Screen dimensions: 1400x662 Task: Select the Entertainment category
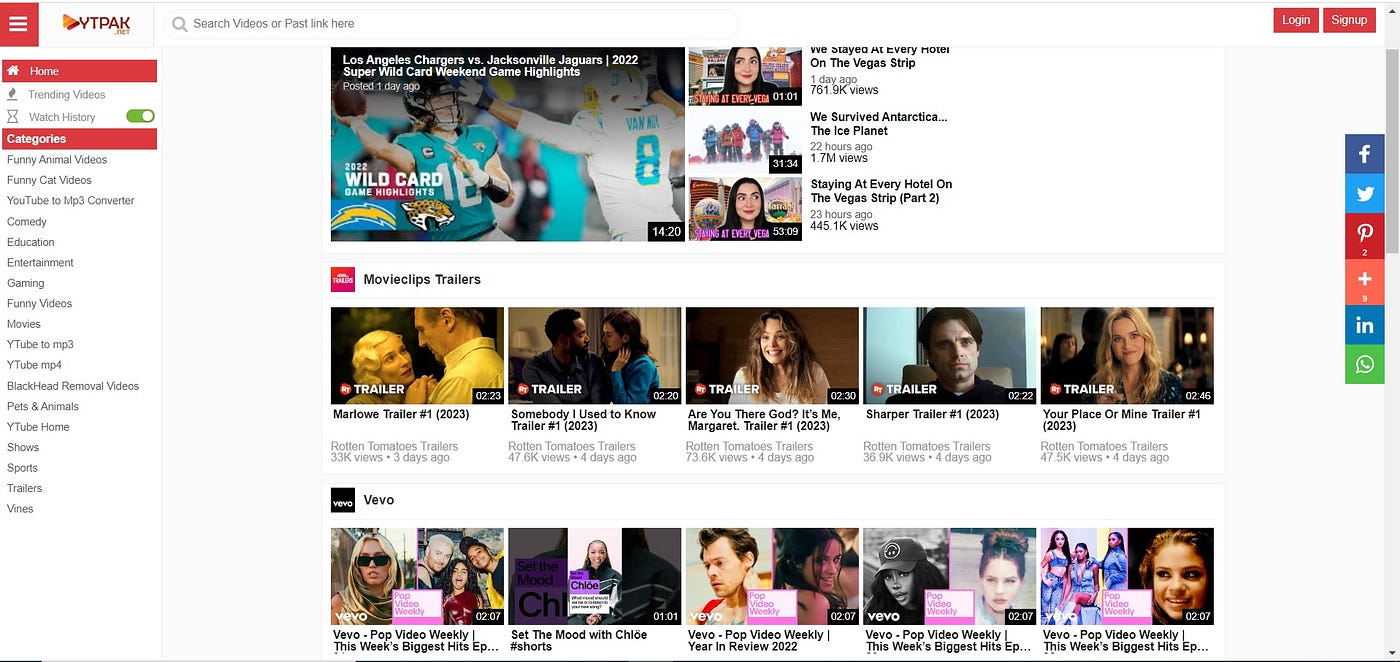tap(40, 262)
